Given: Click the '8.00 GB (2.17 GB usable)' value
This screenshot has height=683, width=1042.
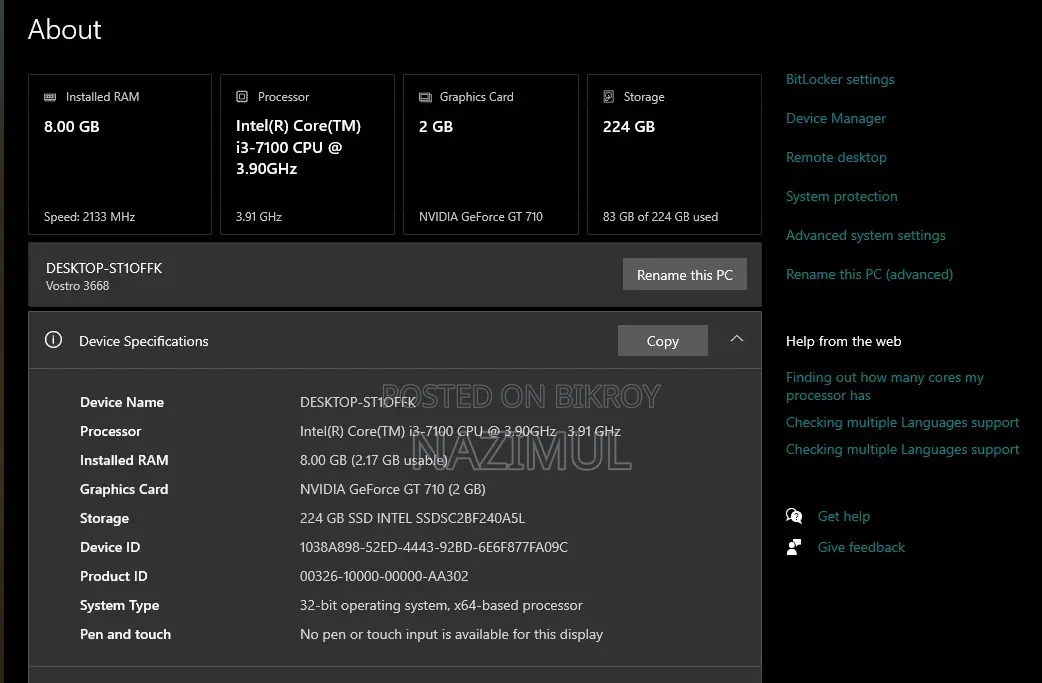Looking at the screenshot, I should pyautogui.click(x=373, y=460).
